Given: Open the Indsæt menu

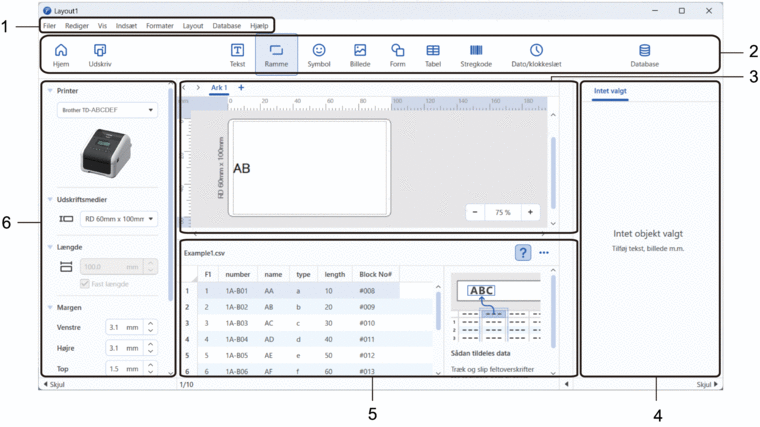Looking at the screenshot, I should coord(126,26).
